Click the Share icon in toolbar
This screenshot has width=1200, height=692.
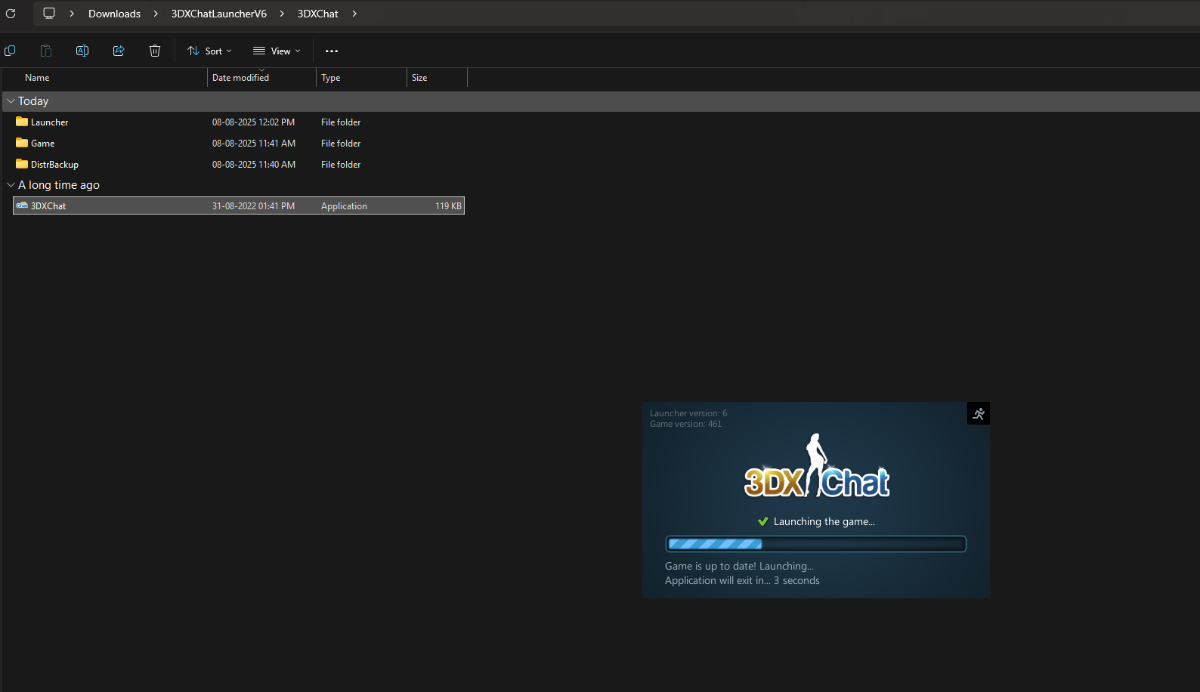[119, 50]
